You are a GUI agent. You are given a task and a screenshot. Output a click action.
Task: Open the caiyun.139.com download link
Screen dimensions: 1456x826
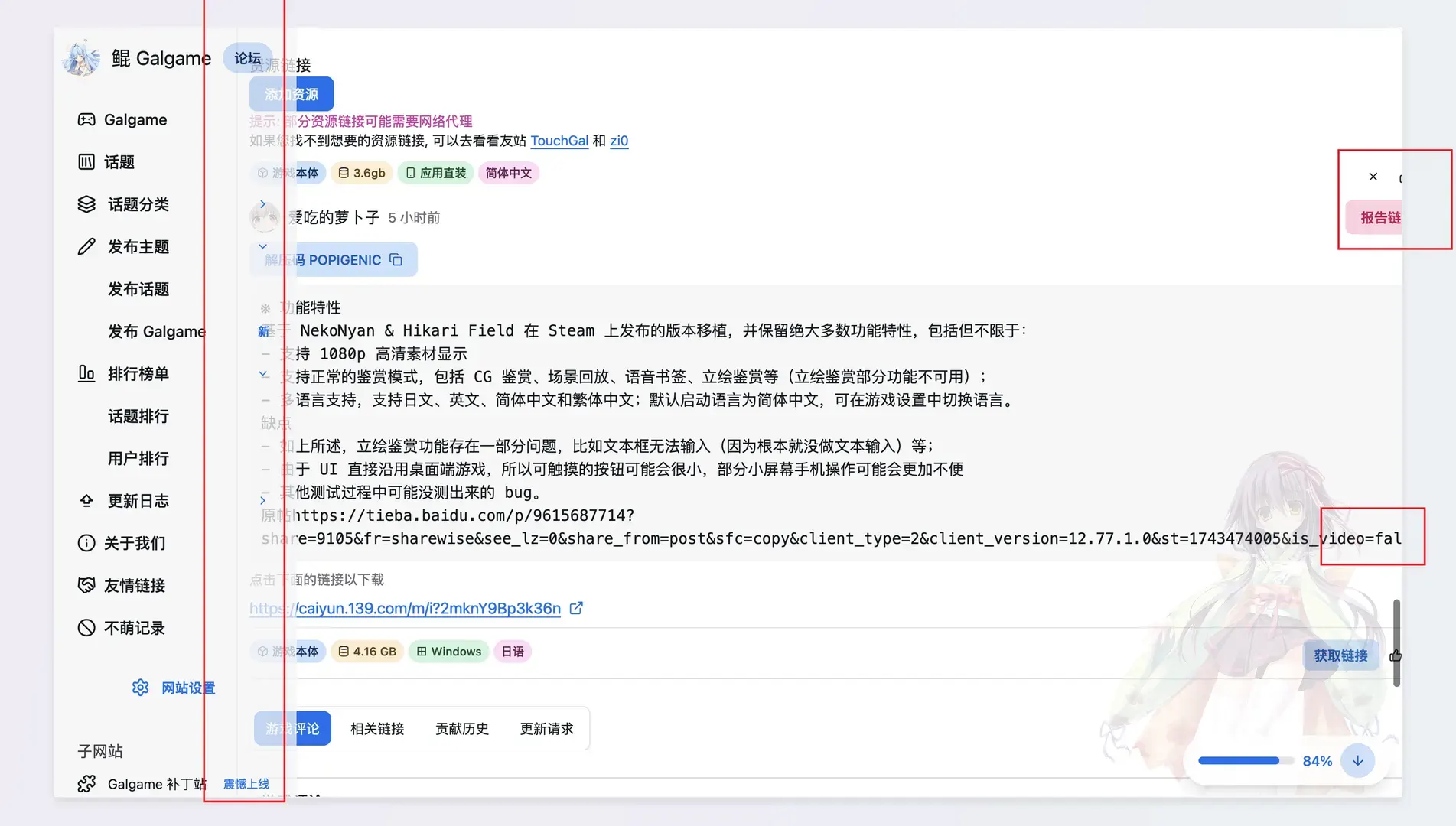pos(405,608)
